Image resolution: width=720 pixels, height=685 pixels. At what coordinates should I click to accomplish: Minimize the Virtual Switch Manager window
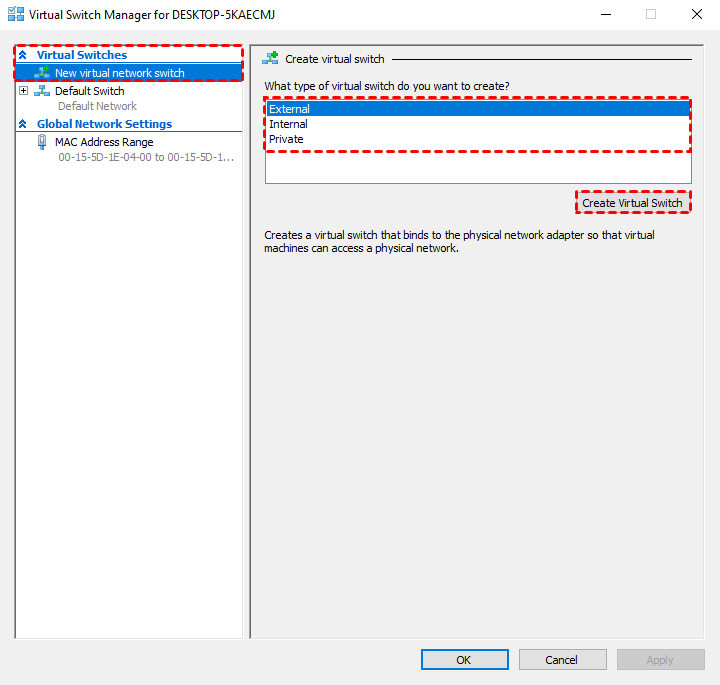(x=605, y=15)
